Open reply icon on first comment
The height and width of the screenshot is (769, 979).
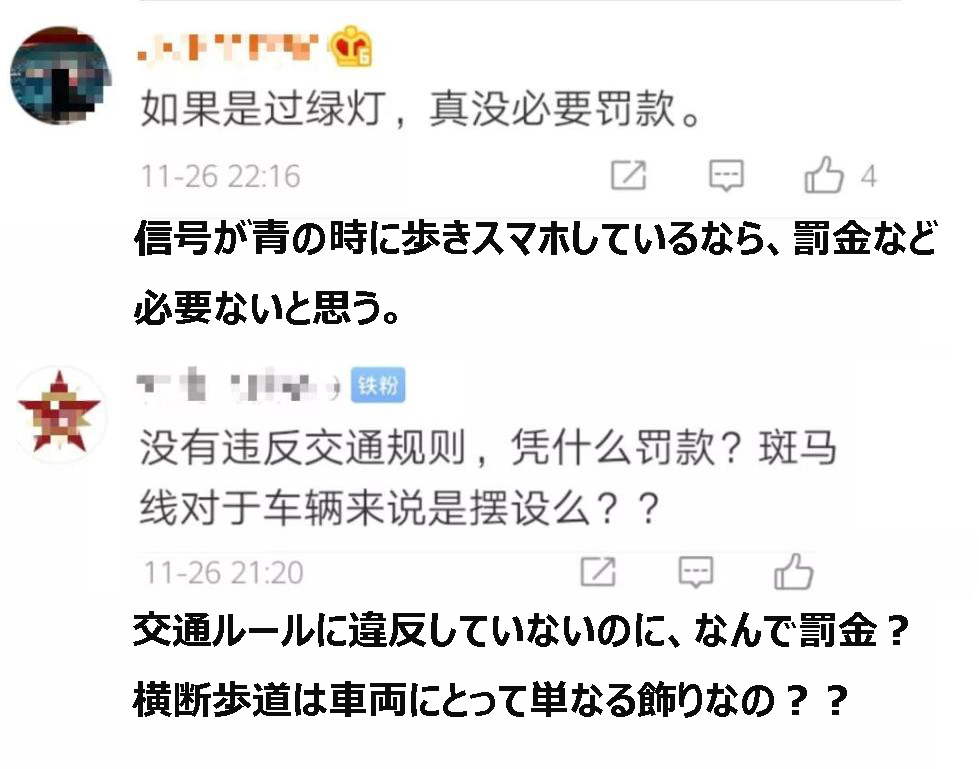tap(726, 175)
